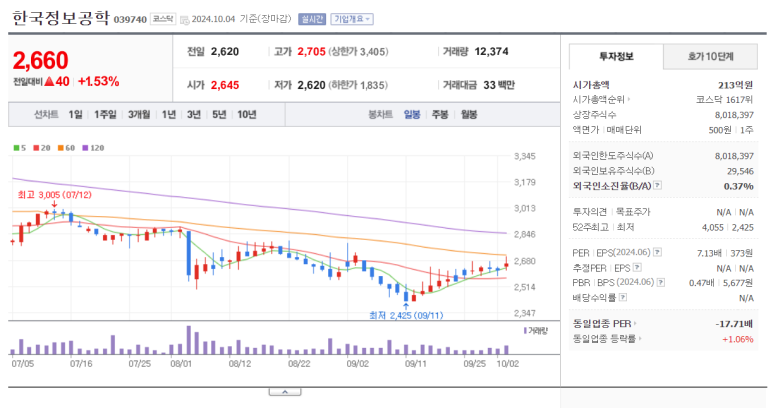
Task: Click the 전일 value 2,620
Action: pos(225,51)
